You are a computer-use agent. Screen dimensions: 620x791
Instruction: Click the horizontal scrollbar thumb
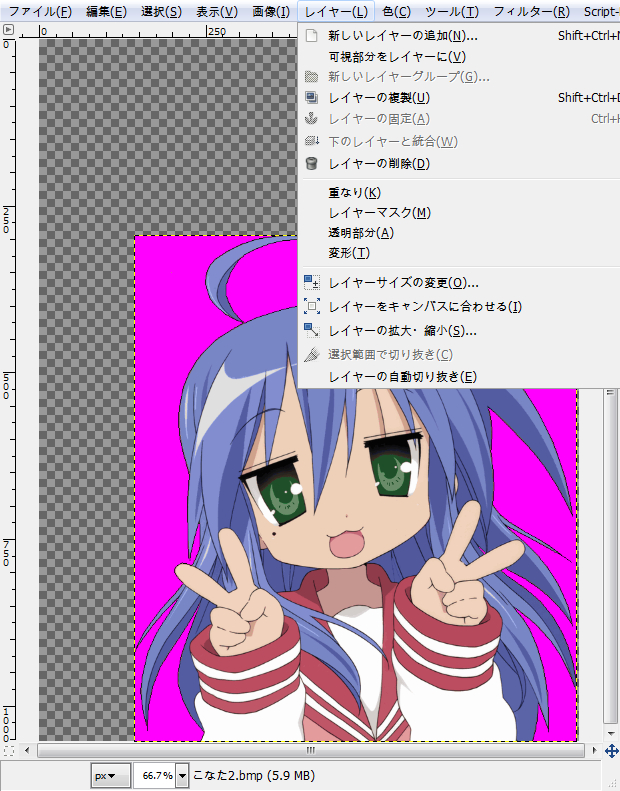pos(311,751)
